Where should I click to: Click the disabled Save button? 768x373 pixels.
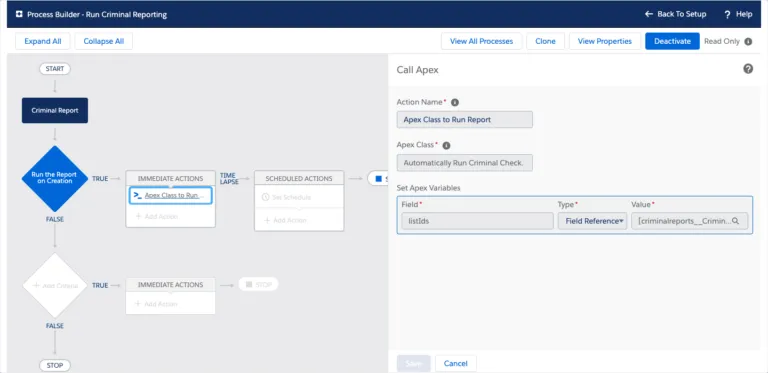tap(414, 363)
